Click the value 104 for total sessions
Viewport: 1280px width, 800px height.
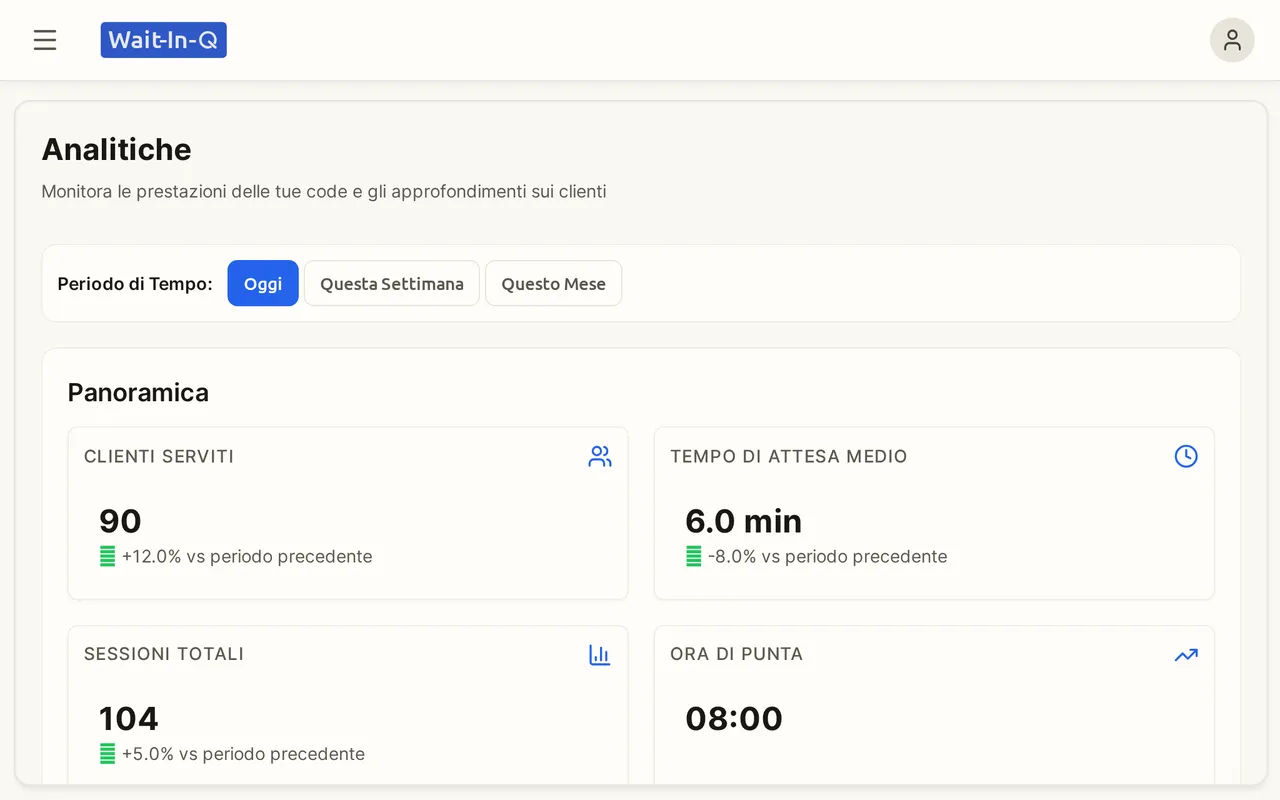(129, 719)
